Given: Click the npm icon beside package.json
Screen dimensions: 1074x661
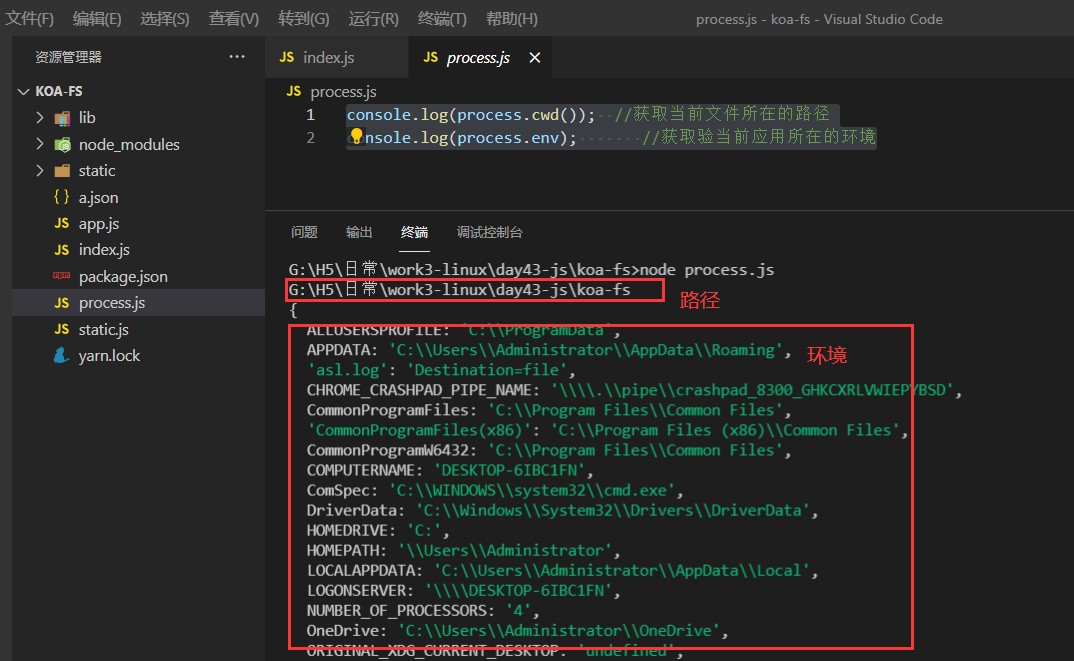Looking at the screenshot, I should click(x=62, y=276).
